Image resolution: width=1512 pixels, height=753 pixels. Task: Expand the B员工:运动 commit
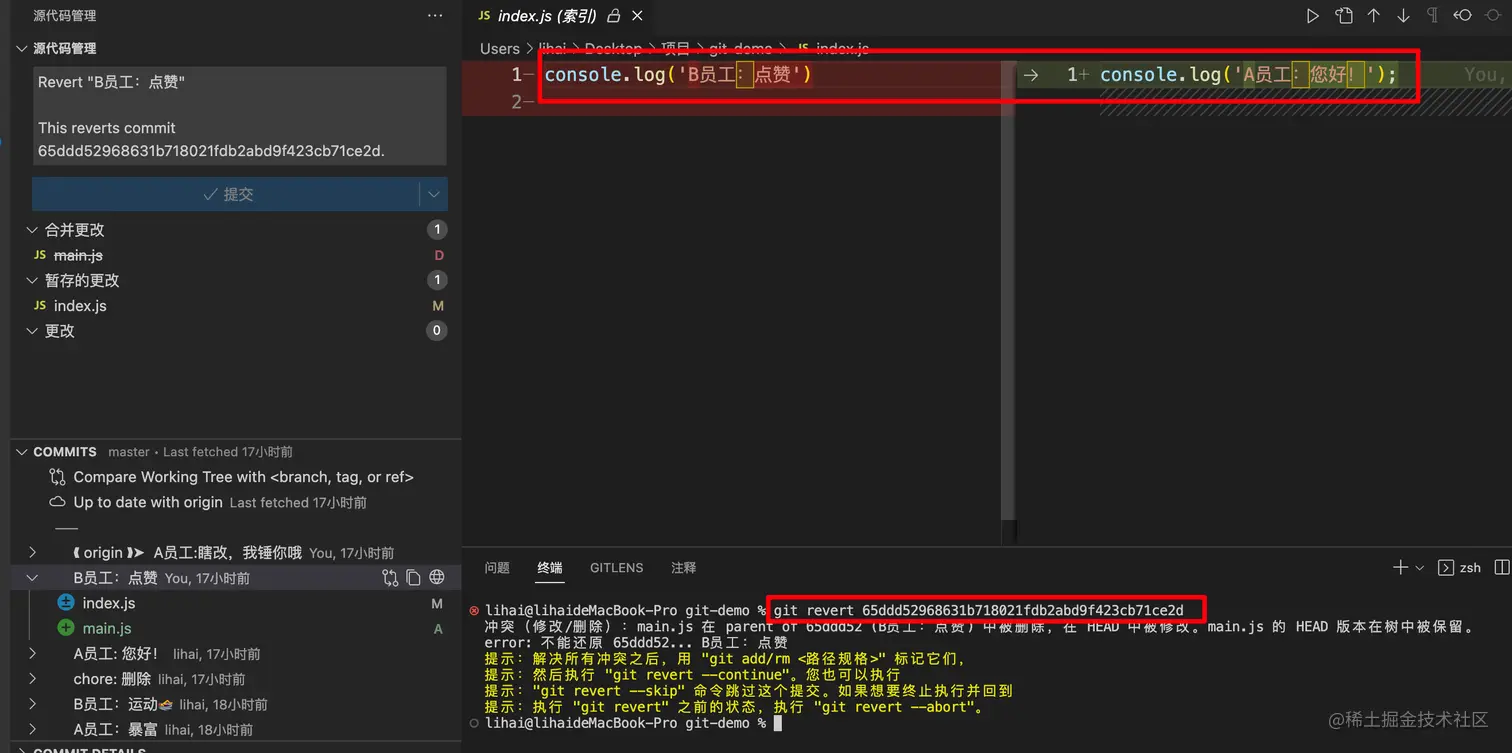[x=32, y=704]
